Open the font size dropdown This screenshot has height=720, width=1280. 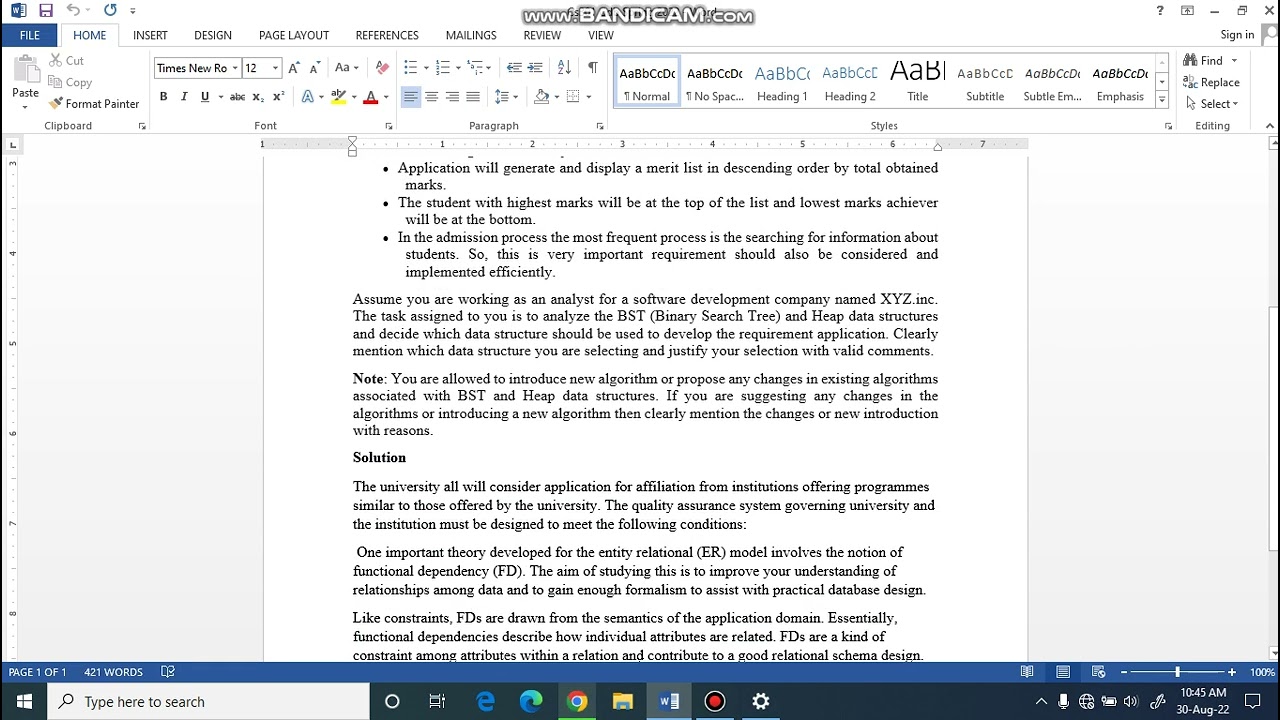coord(275,68)
